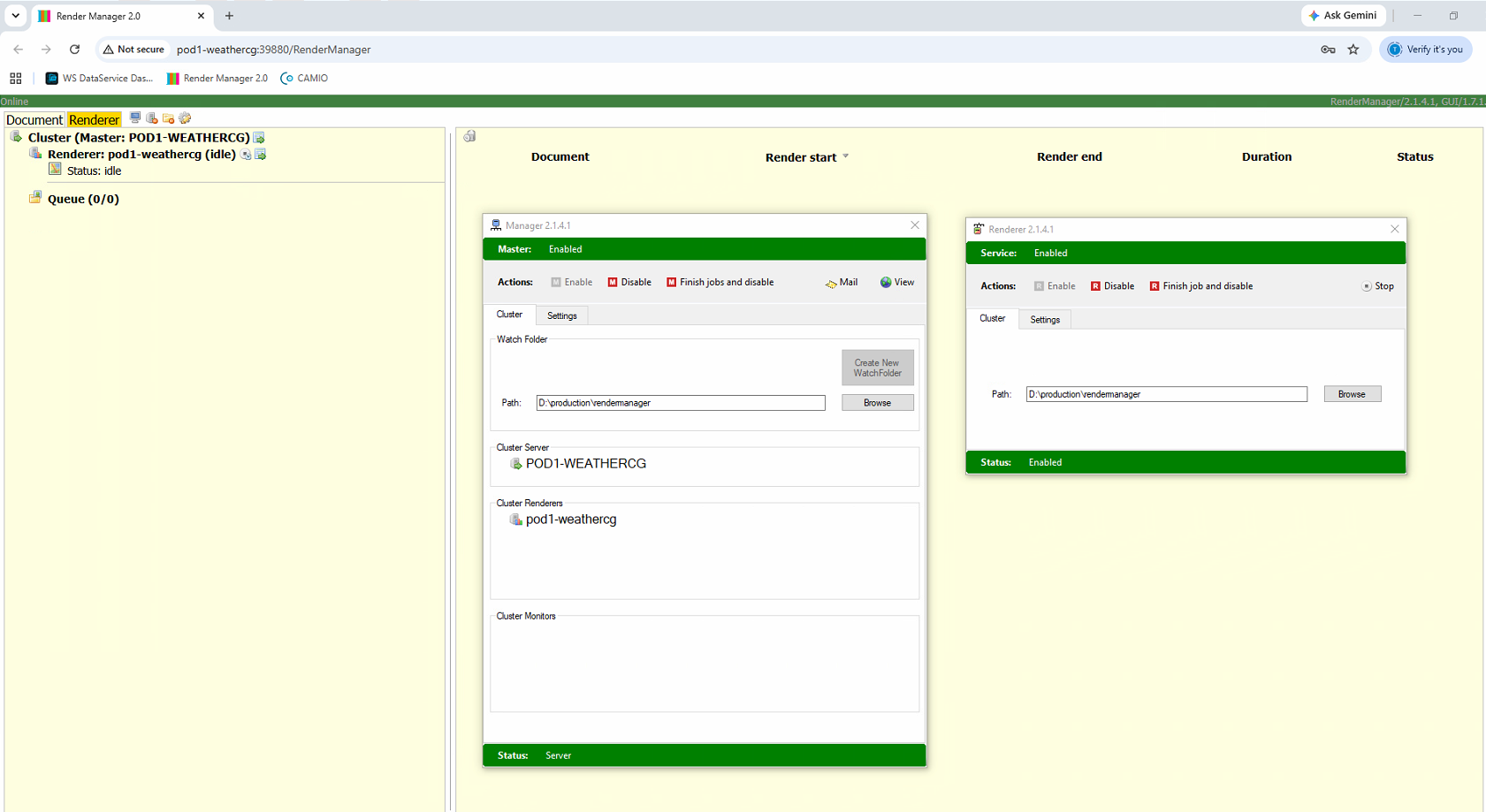Image resolution: width=1486 pixels, height=812 pixels.
Task: Click the server icon beside POD1-WEATHERCG
Action: 515,464
